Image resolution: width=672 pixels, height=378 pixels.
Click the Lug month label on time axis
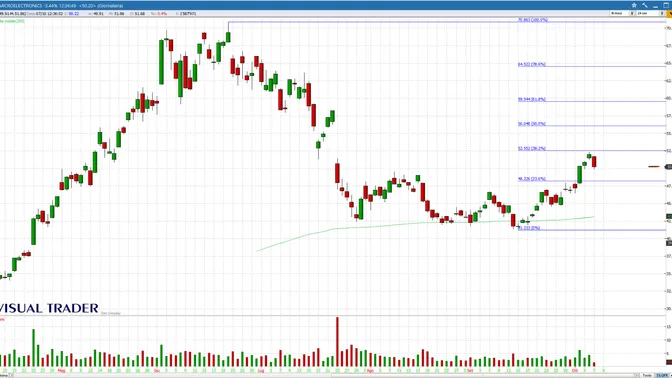(261, 370)
